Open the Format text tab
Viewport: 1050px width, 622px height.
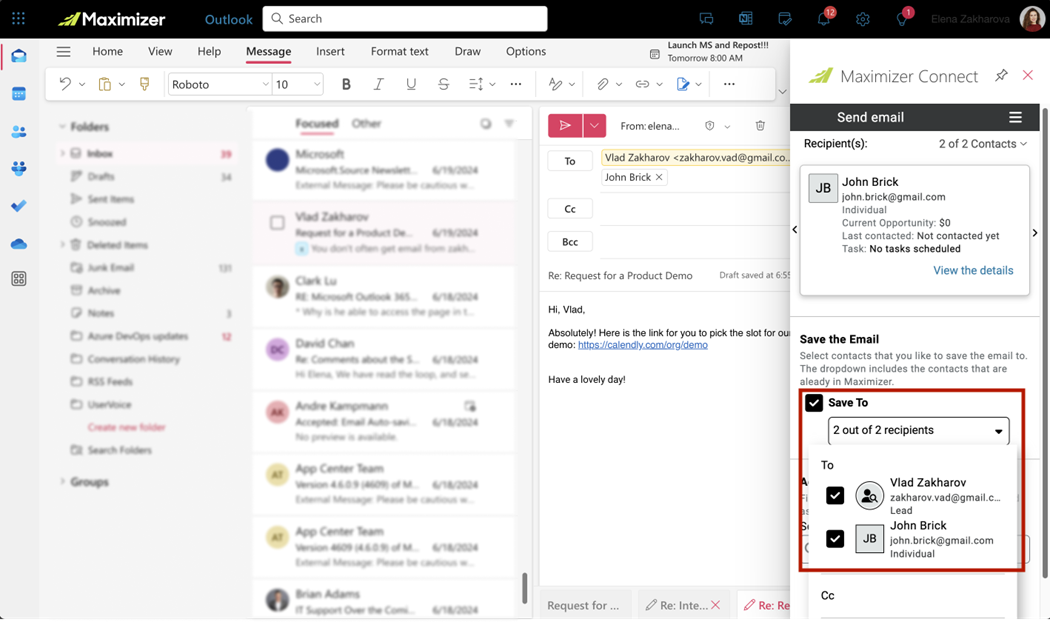point(400,52)
